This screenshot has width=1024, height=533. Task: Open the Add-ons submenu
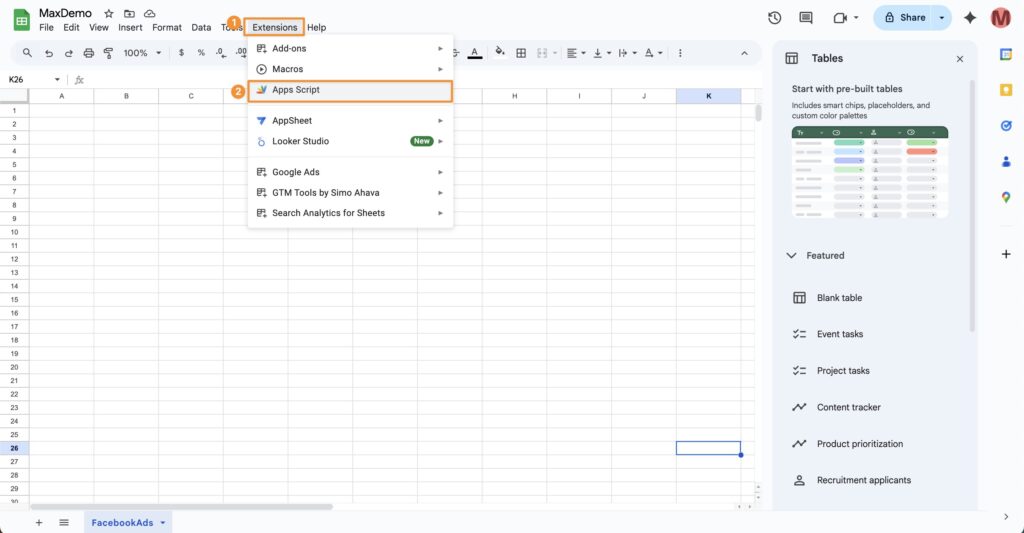click(350, 48)
